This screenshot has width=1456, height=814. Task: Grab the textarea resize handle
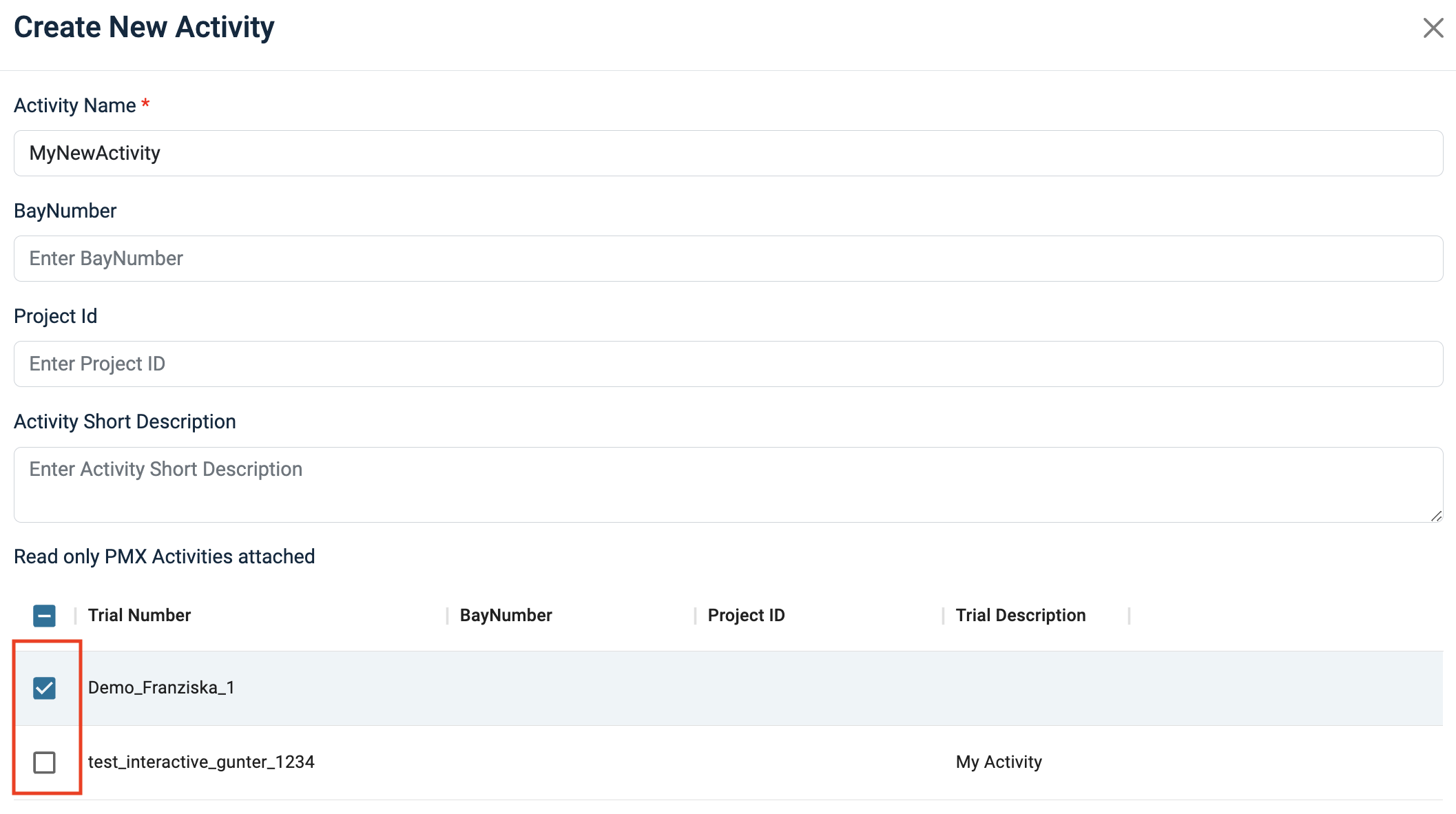coord(1436,516)
